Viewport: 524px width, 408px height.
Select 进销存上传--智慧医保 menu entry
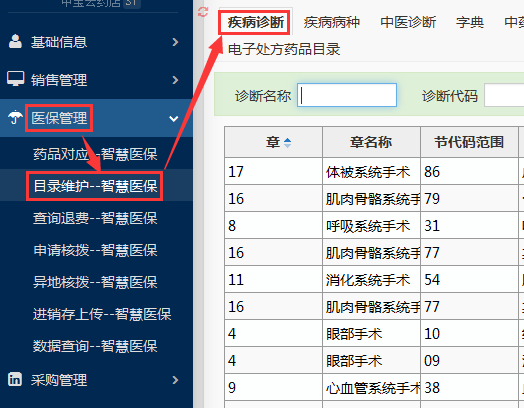[102, 314]
